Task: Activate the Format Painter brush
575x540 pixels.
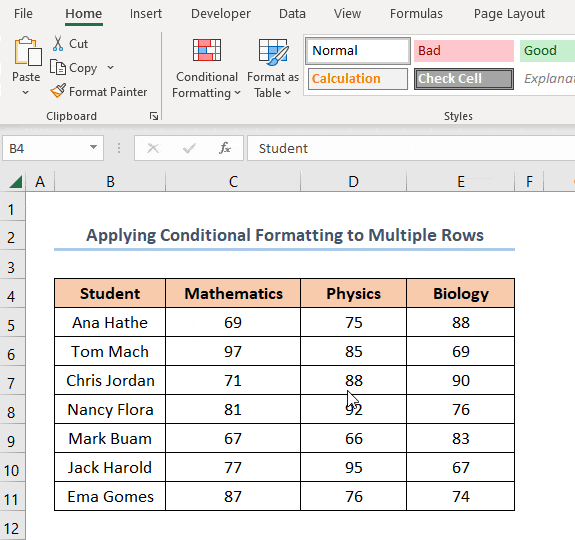Action: pos(58,91)
